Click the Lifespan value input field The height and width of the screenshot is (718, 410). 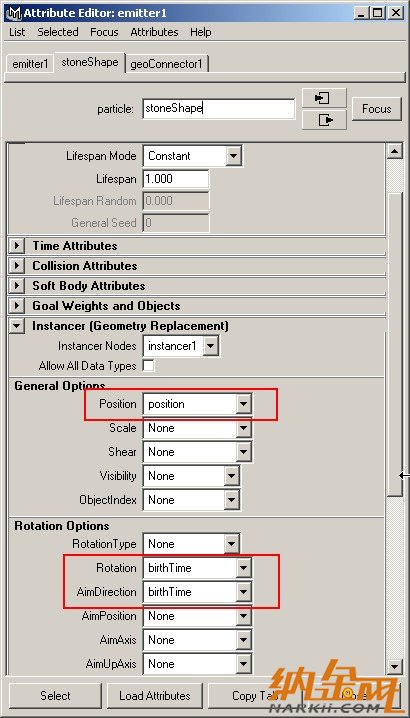(176, 179)
